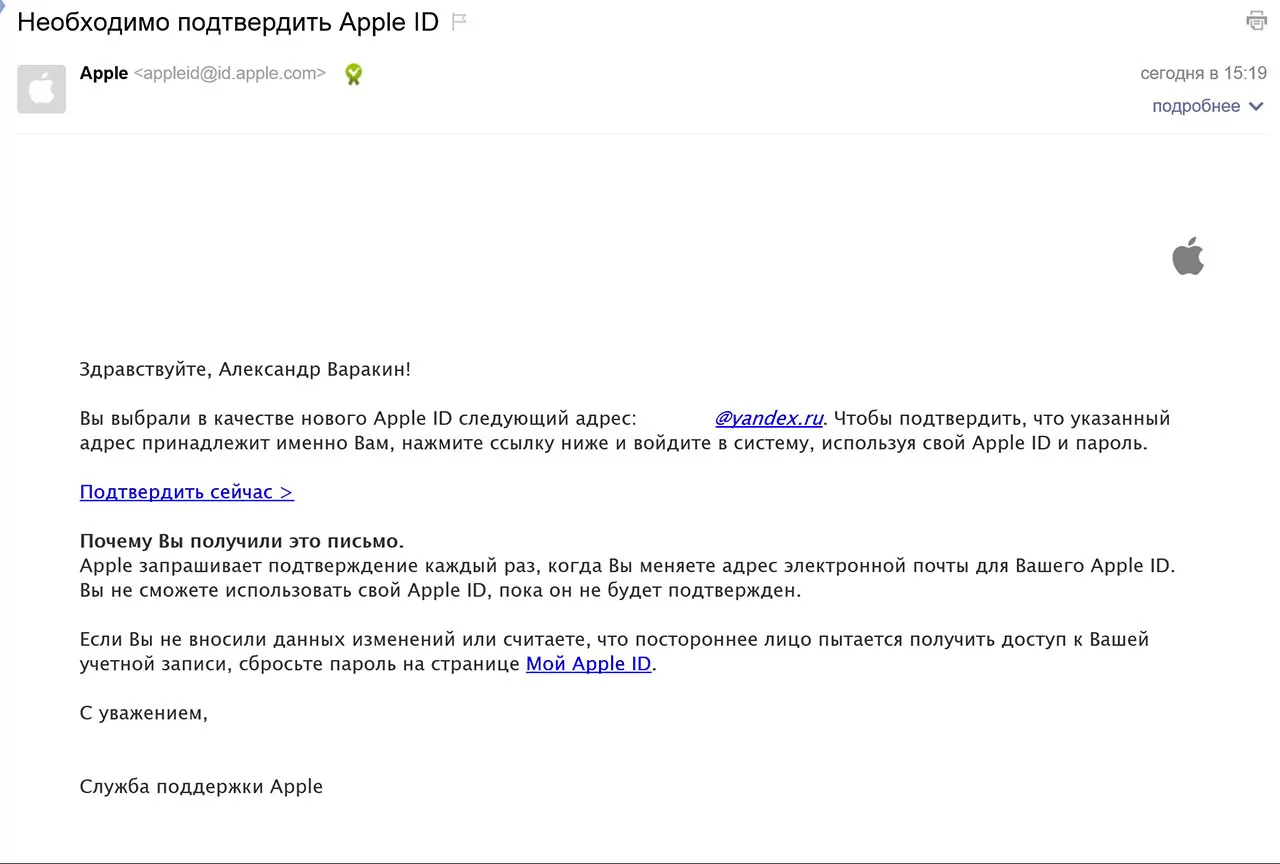The width and height of the screenshot is (1280, 864).
Task: Click the print icon at top right
Action: point(1256,20)
